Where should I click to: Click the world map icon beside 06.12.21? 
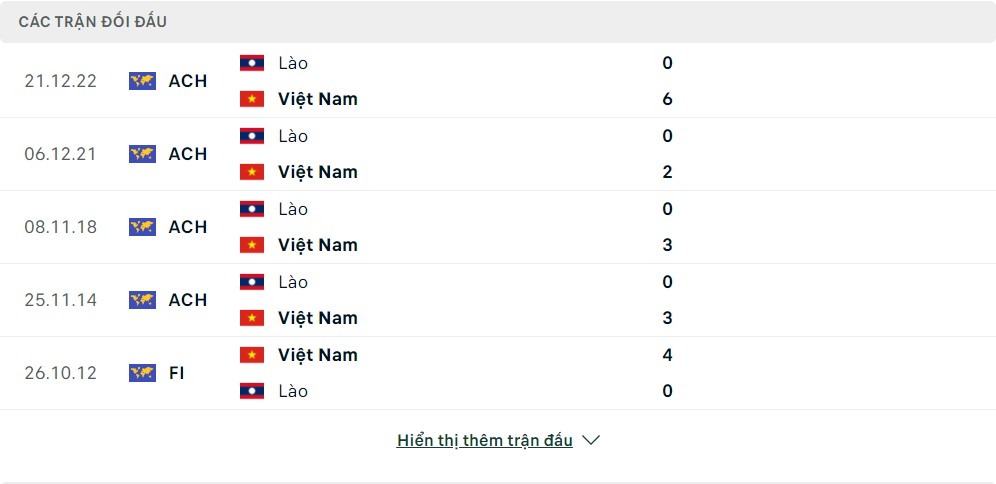coord(142,154)
